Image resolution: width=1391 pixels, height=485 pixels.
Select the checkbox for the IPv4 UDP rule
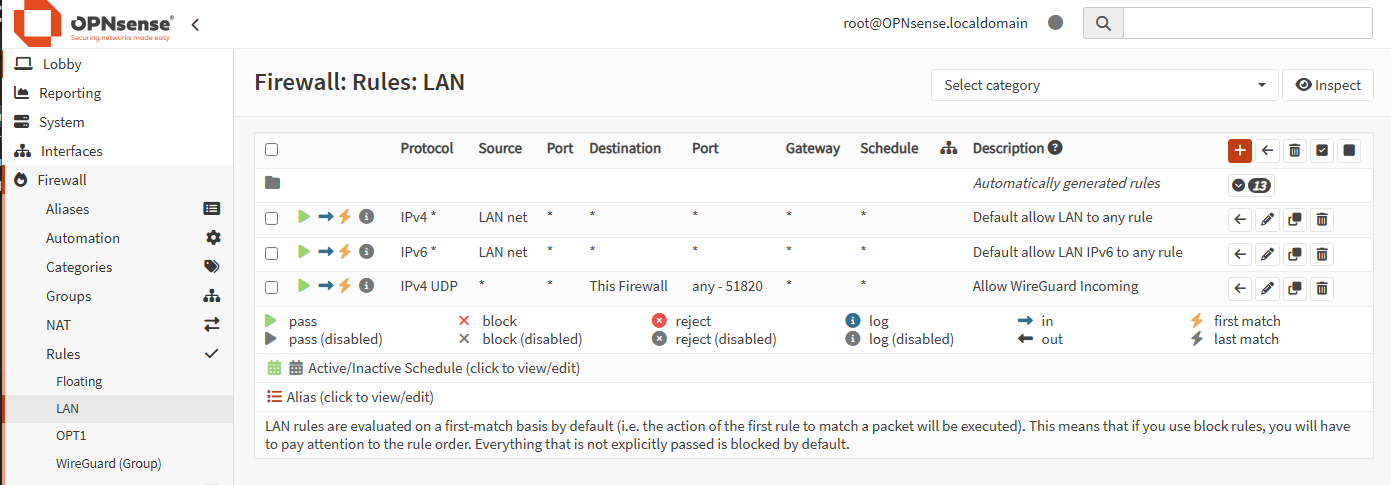click(x=272, y=287)
